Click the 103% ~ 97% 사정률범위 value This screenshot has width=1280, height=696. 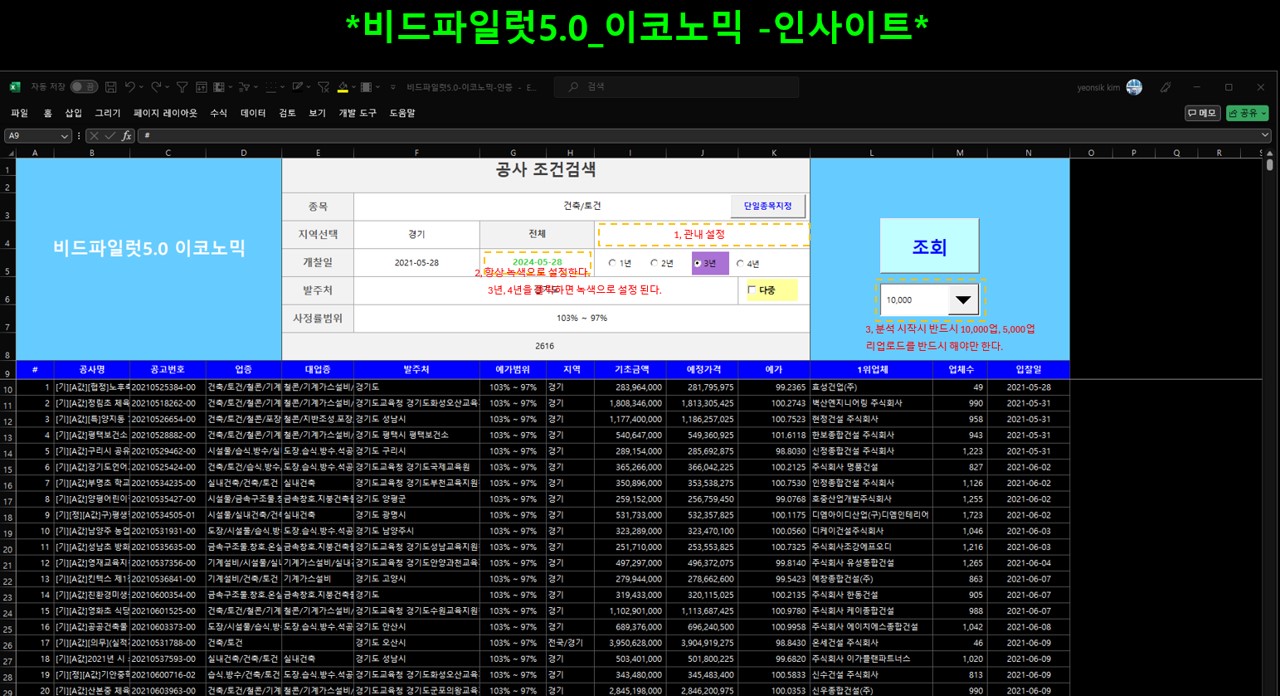[x=580, y=318]
